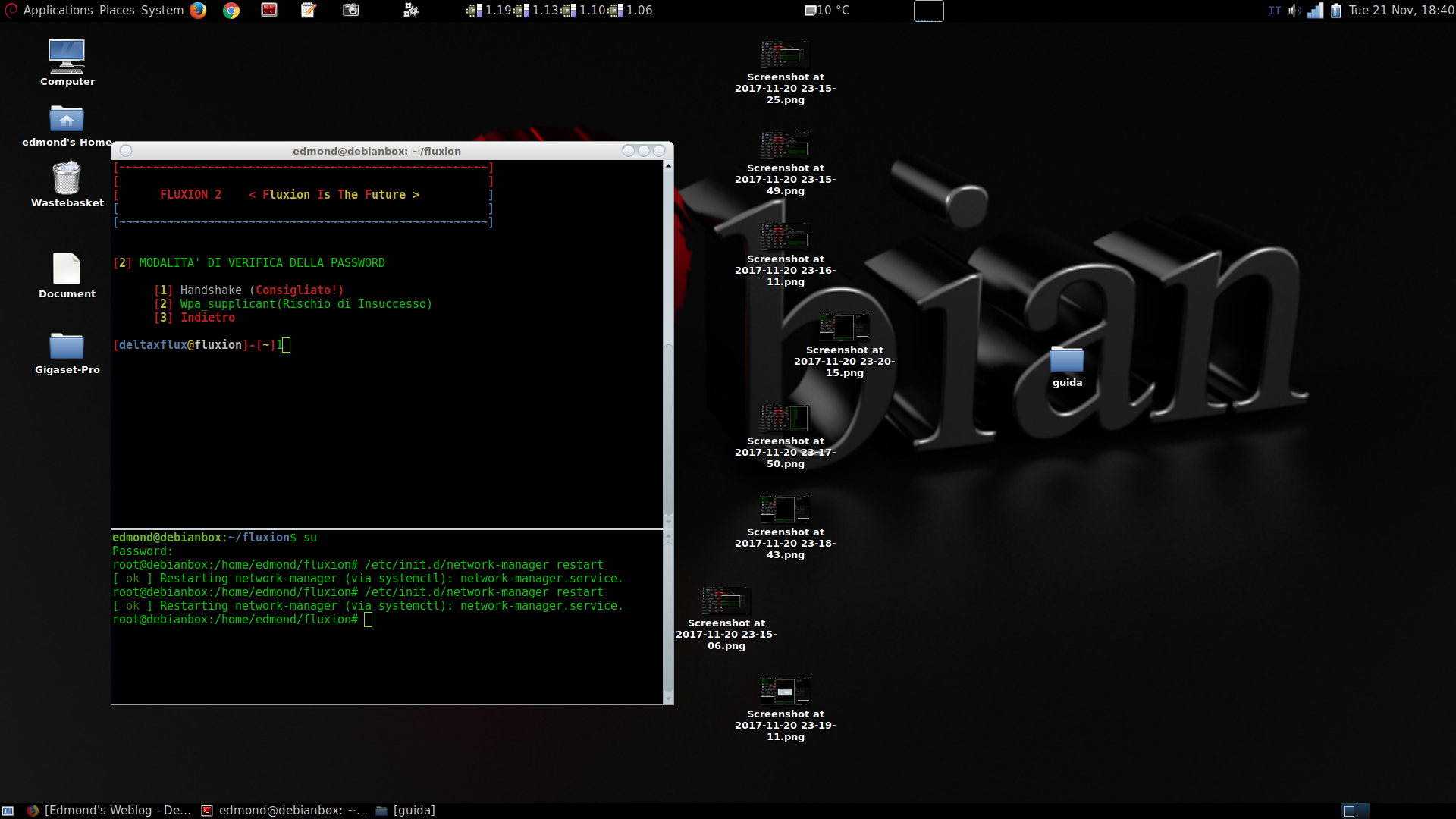
Task: Open the clock showing Tue 21 Nov
Action: 1401,10
